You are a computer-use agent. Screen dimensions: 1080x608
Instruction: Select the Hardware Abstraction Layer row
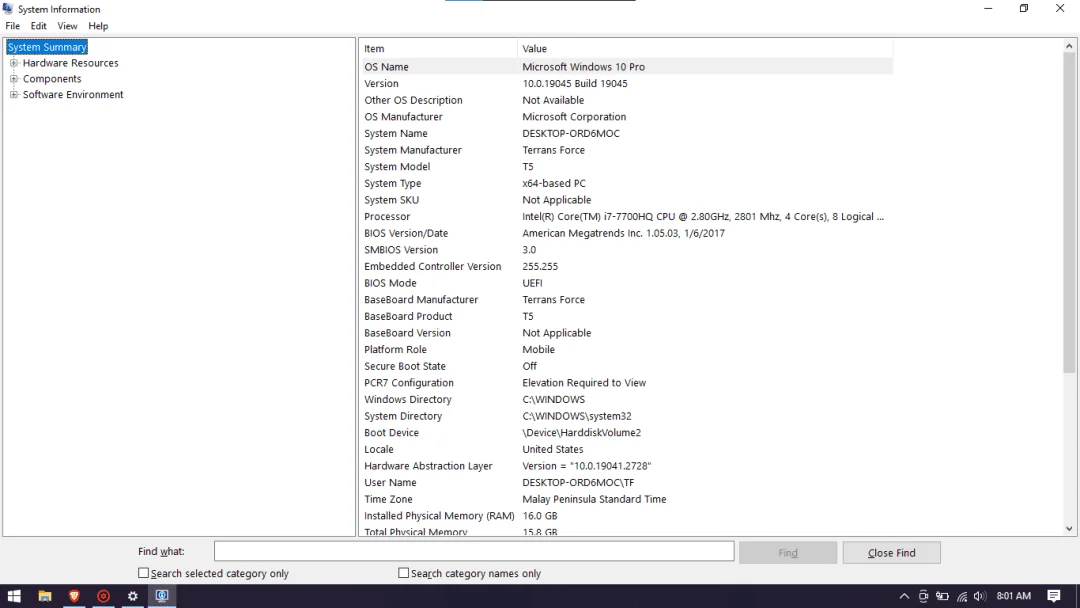(626, 466)
